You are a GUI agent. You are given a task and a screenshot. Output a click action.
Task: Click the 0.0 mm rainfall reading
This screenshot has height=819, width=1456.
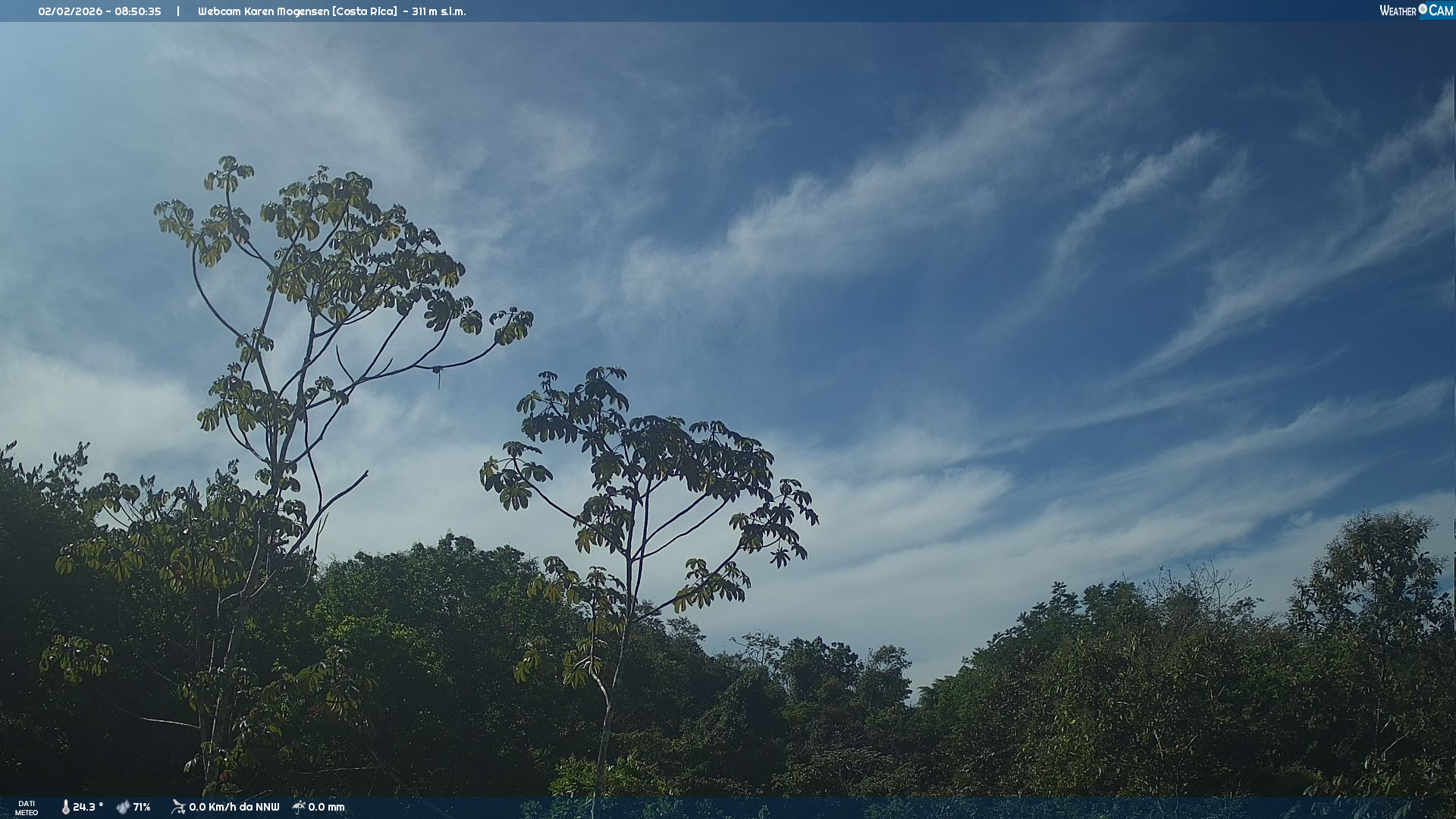click(x=326, y=807)
